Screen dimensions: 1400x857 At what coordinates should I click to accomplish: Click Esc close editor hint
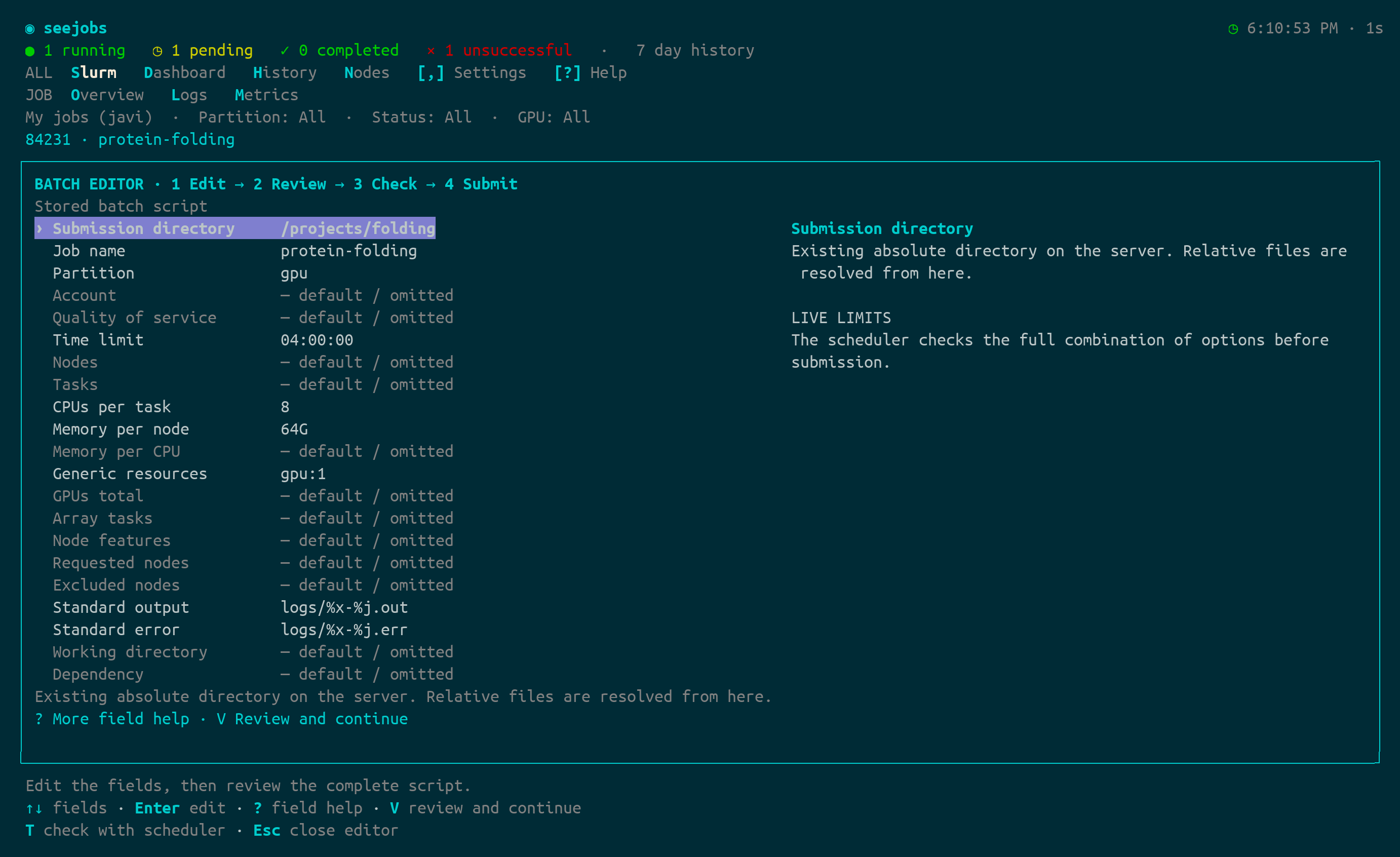(326, 830)
